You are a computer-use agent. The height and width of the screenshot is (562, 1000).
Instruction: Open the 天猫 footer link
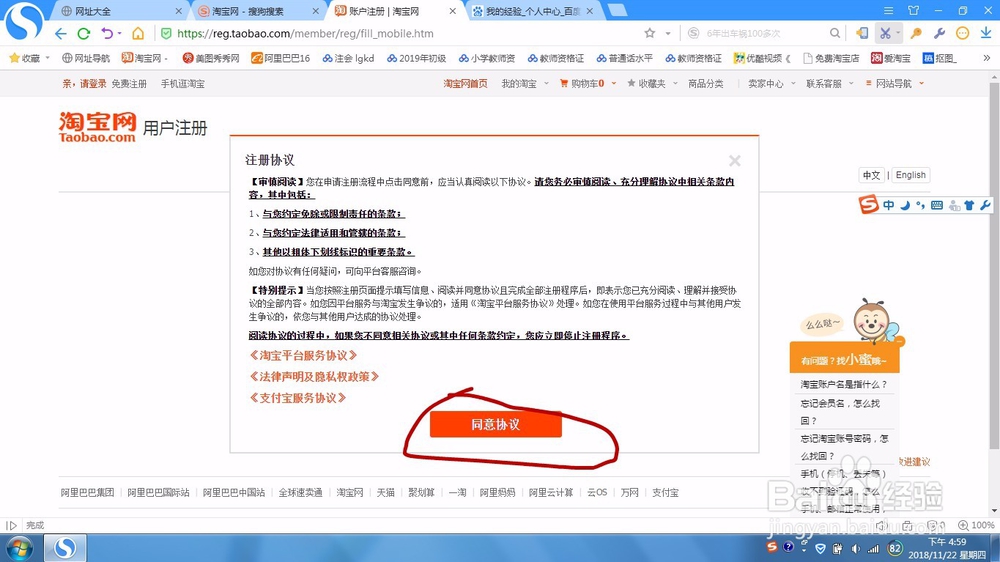[x=385, y=492]
